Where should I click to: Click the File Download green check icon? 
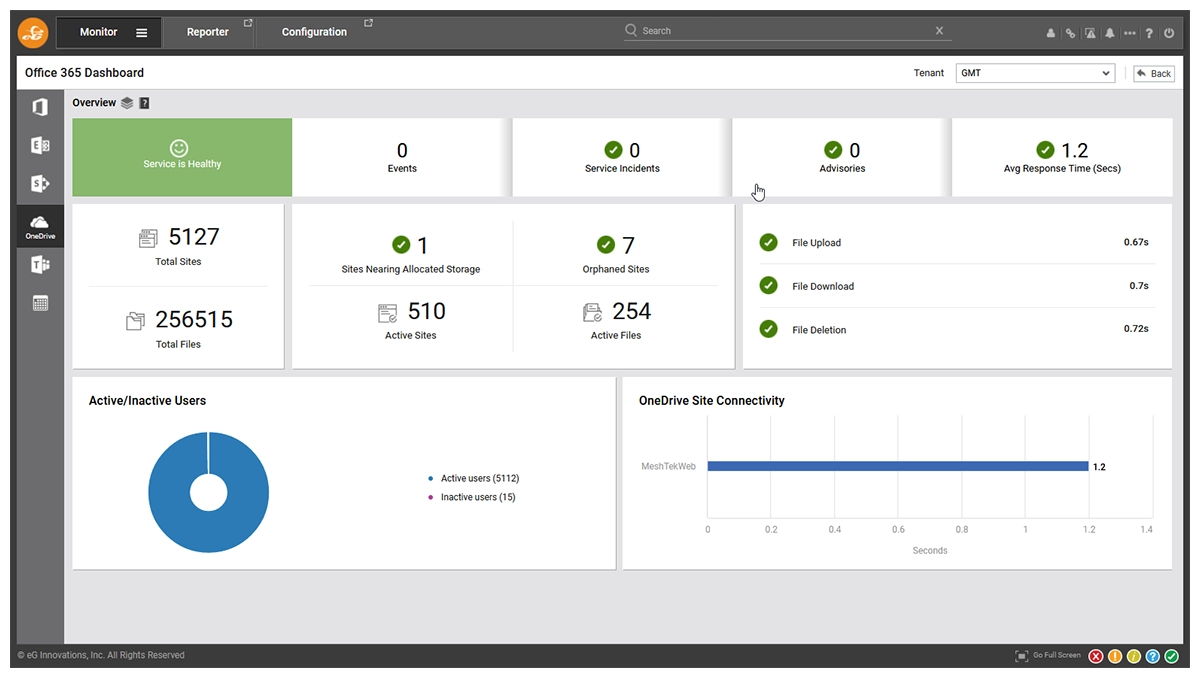(768, 285)
